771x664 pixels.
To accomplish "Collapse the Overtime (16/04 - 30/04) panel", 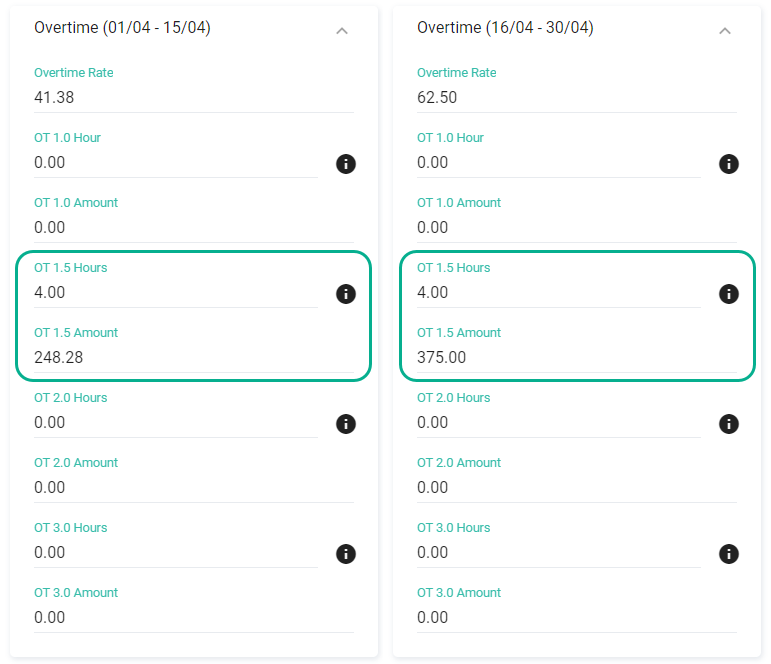I will pos(725,31).
